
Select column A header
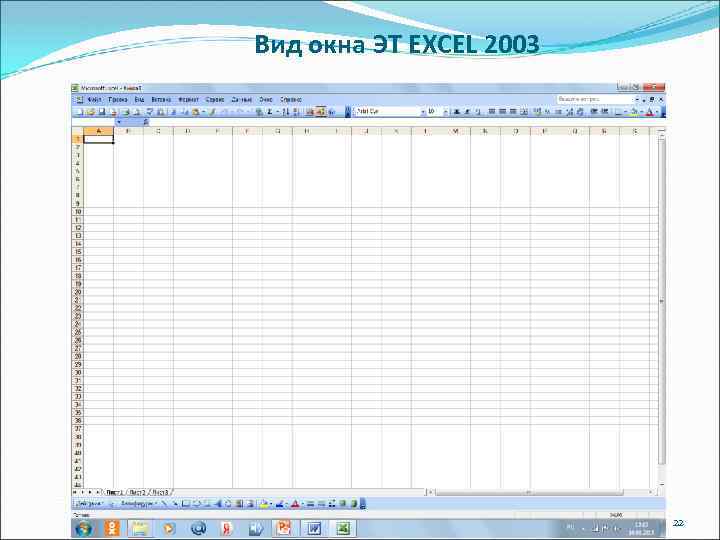point(98,131)
